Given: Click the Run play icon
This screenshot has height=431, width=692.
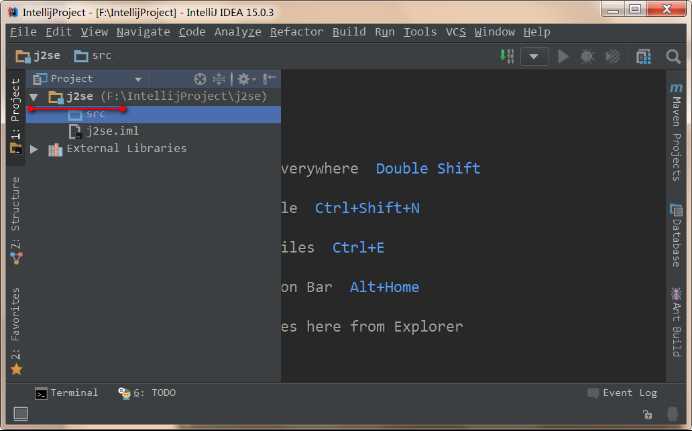Looking at the screenshot, I should (563, 56).
